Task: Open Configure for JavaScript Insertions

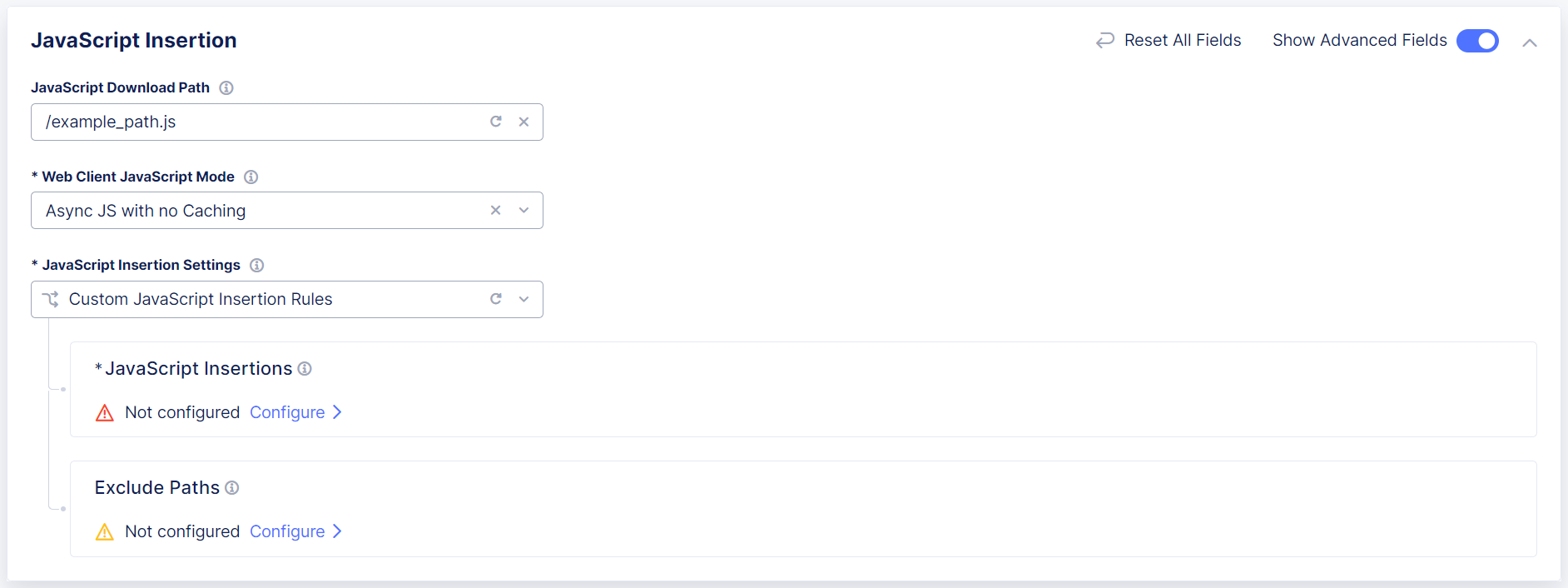Action: [x=287, y=412]
